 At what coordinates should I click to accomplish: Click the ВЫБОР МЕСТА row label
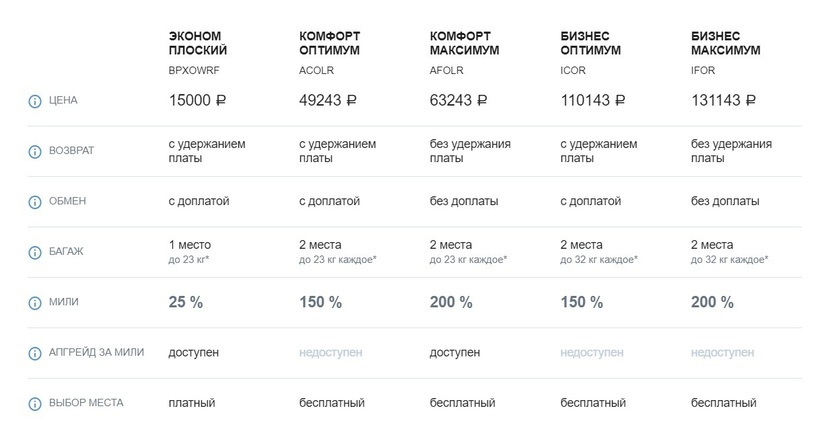pyautogui.click(x=85, y=403)
